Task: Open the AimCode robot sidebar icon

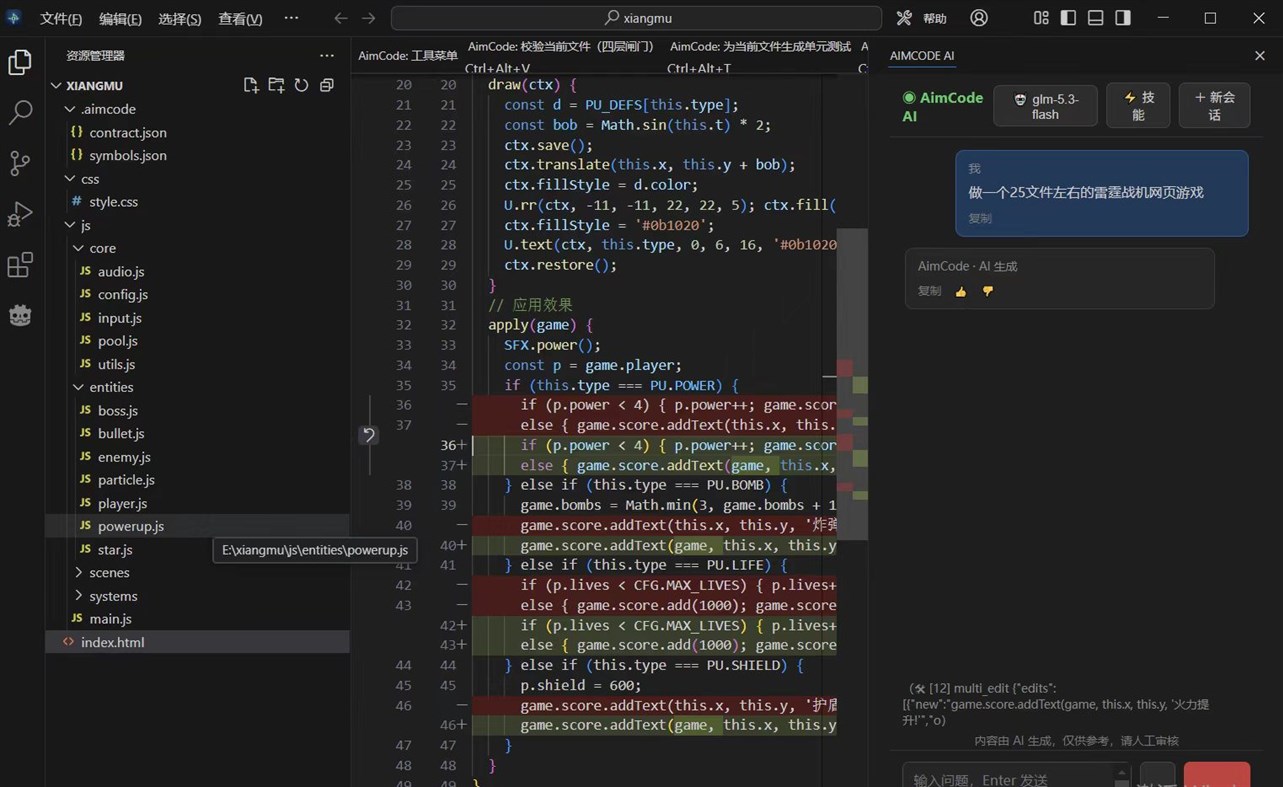Action: coord(20,315)
